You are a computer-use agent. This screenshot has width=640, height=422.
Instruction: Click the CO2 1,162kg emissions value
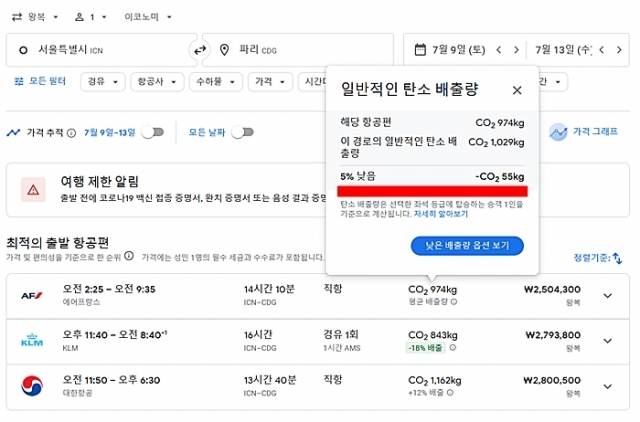pyautogui.click(x=435, y=381)
